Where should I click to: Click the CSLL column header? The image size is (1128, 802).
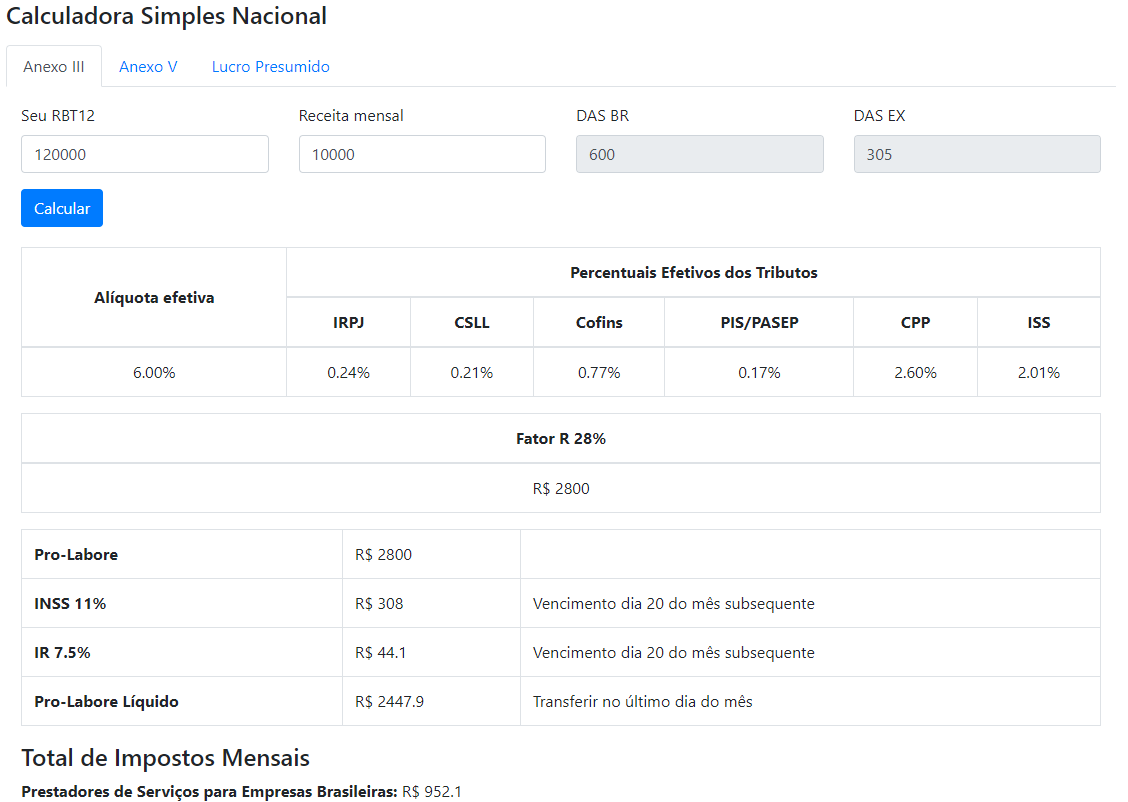pyautogui.click(x=471, y=322)
